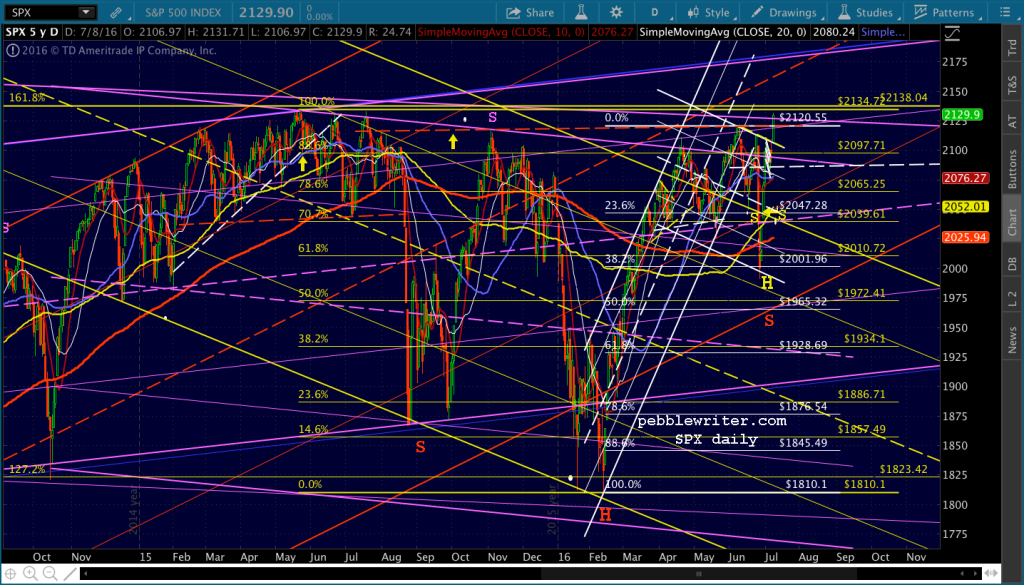
Task: Open the symbol link chain icon
Action: click(115, 12)
